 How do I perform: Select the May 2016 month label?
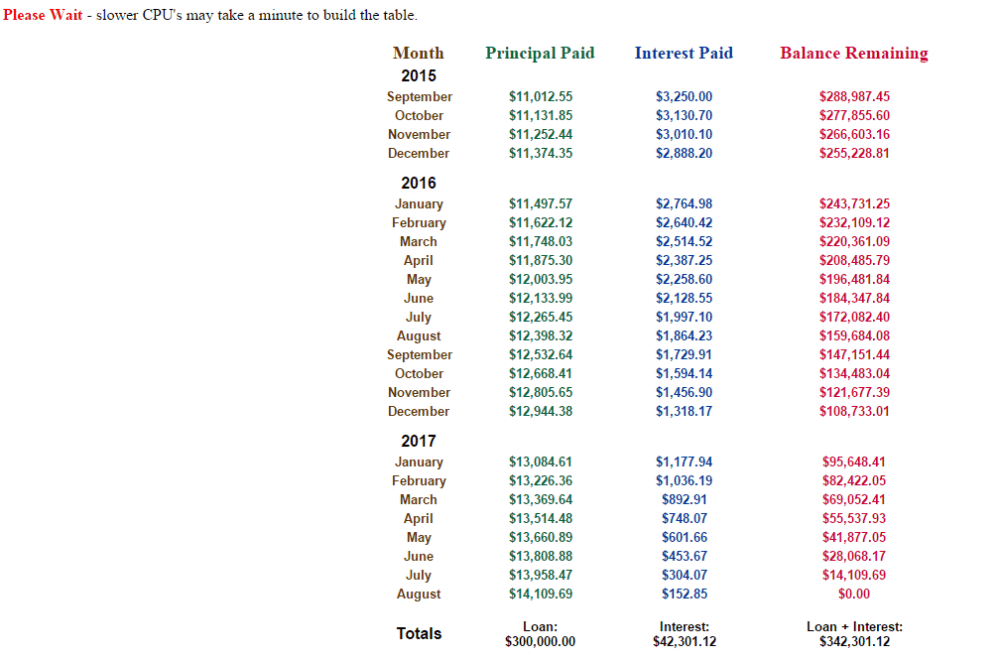[419, 279]
